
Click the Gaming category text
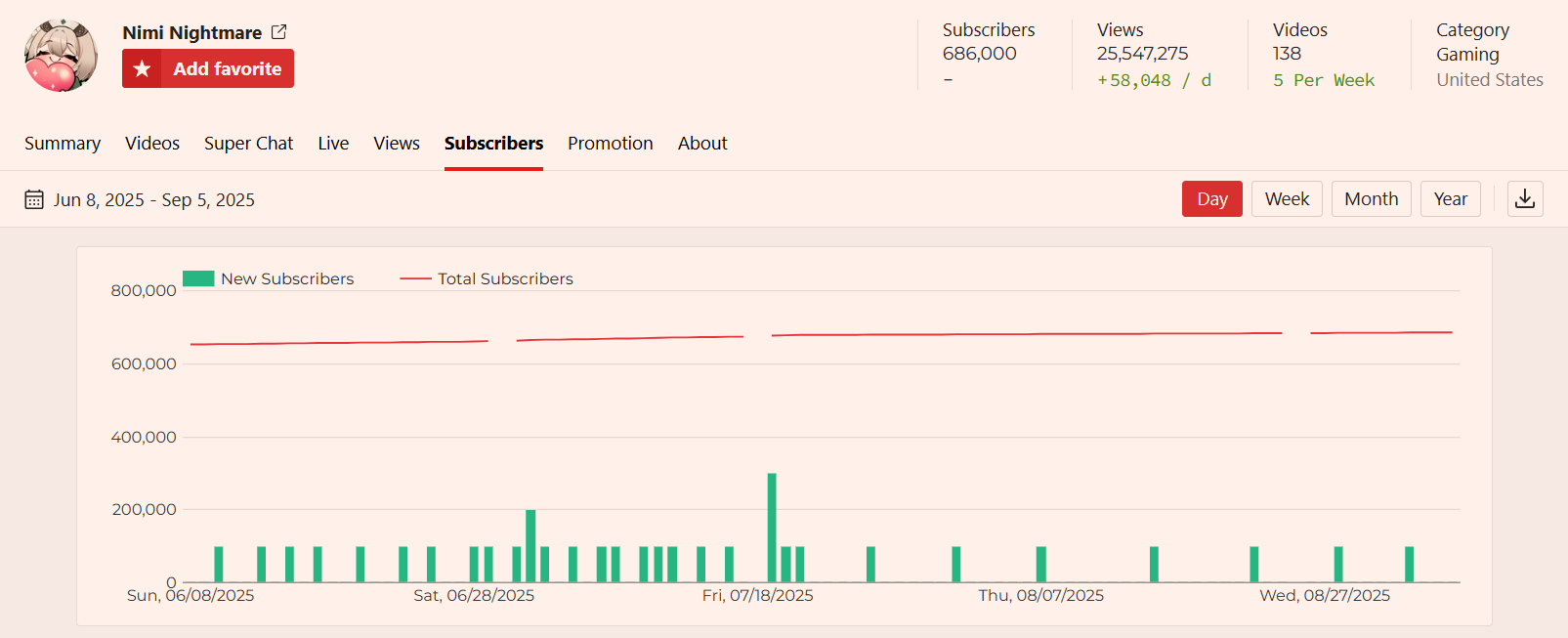[x=1467, y=55]
